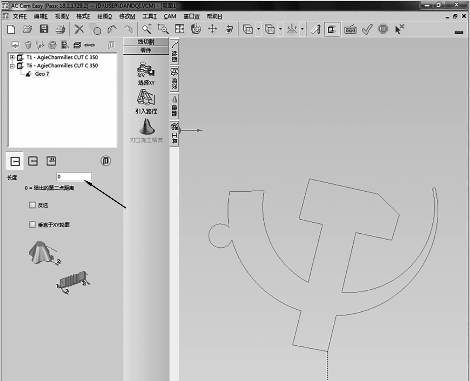The height and width of the screenshot is (381, 470).
Task: Click the Redo arrow icon
Action: tap(128, 29)
